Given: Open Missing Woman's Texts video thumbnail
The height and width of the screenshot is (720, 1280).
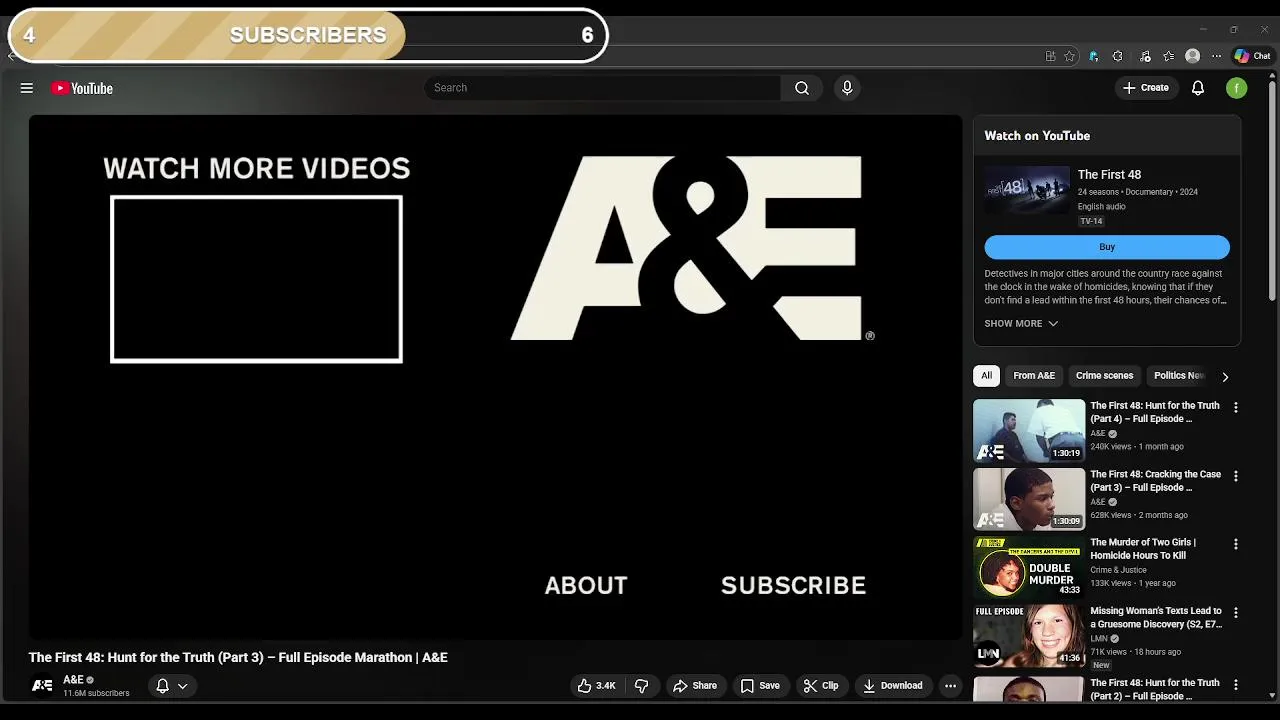Looking at the screenshot, I should click(1029, 635).
